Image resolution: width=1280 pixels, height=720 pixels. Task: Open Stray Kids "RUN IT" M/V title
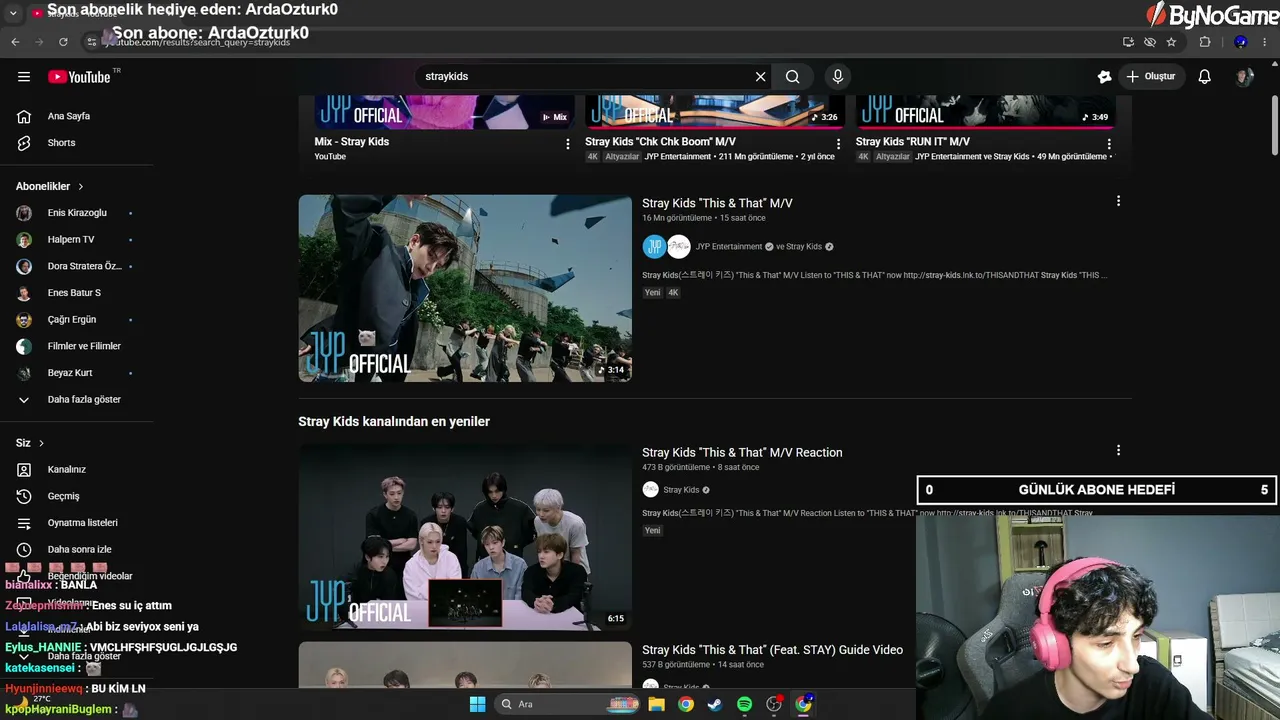tap(913, 142)
